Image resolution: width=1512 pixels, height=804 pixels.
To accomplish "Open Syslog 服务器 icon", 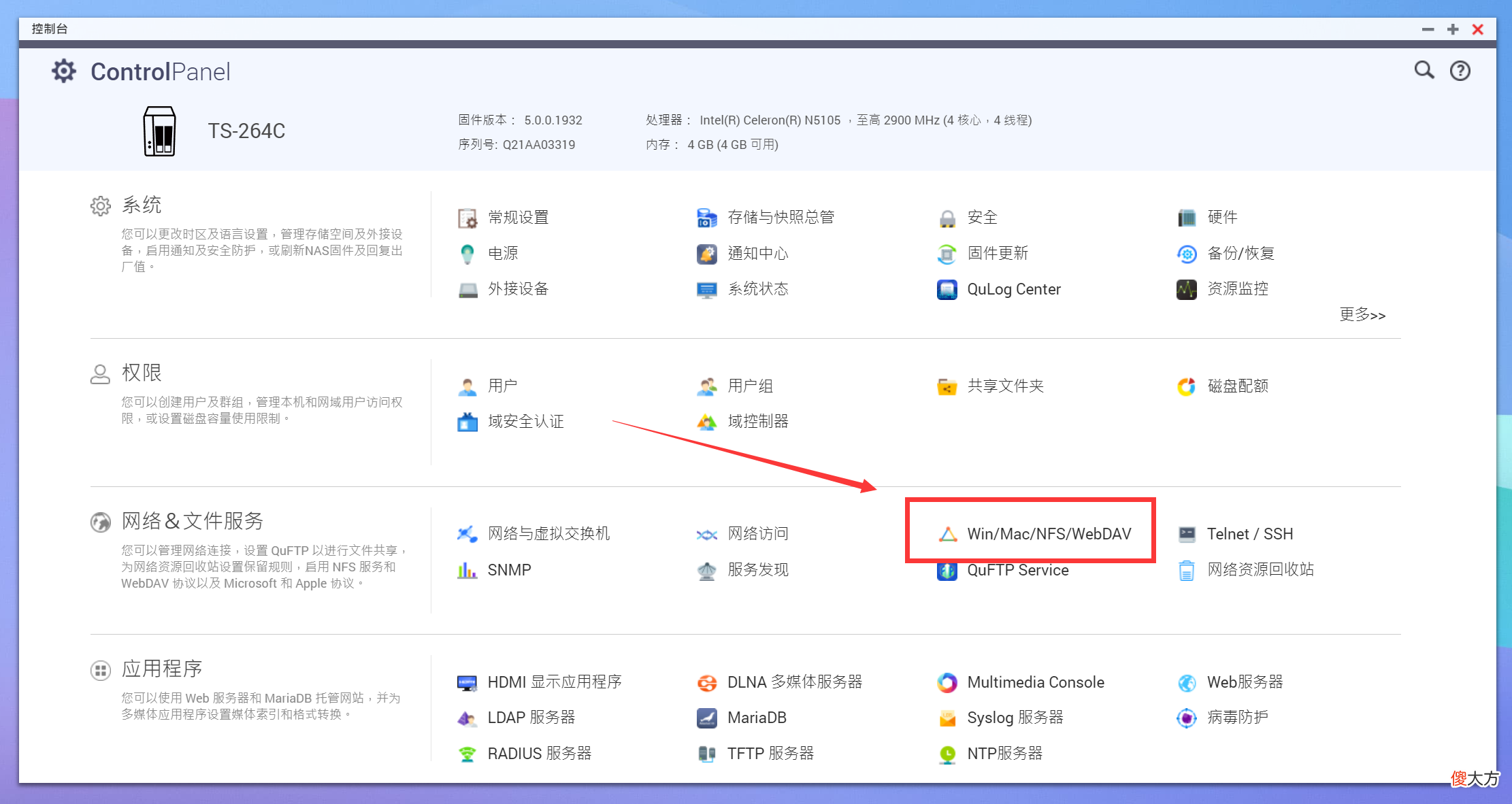I will pos(947,718).
